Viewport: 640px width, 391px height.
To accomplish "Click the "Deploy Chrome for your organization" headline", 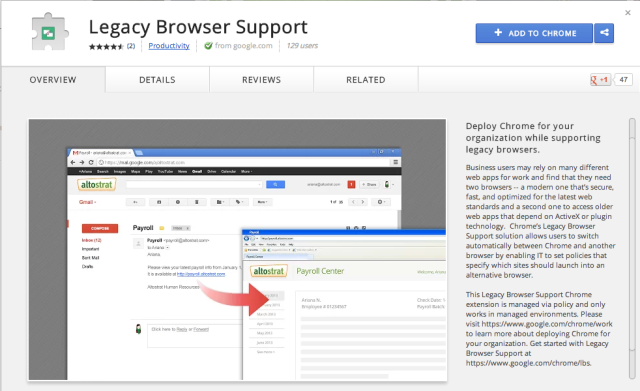I will tap(533, 138).
